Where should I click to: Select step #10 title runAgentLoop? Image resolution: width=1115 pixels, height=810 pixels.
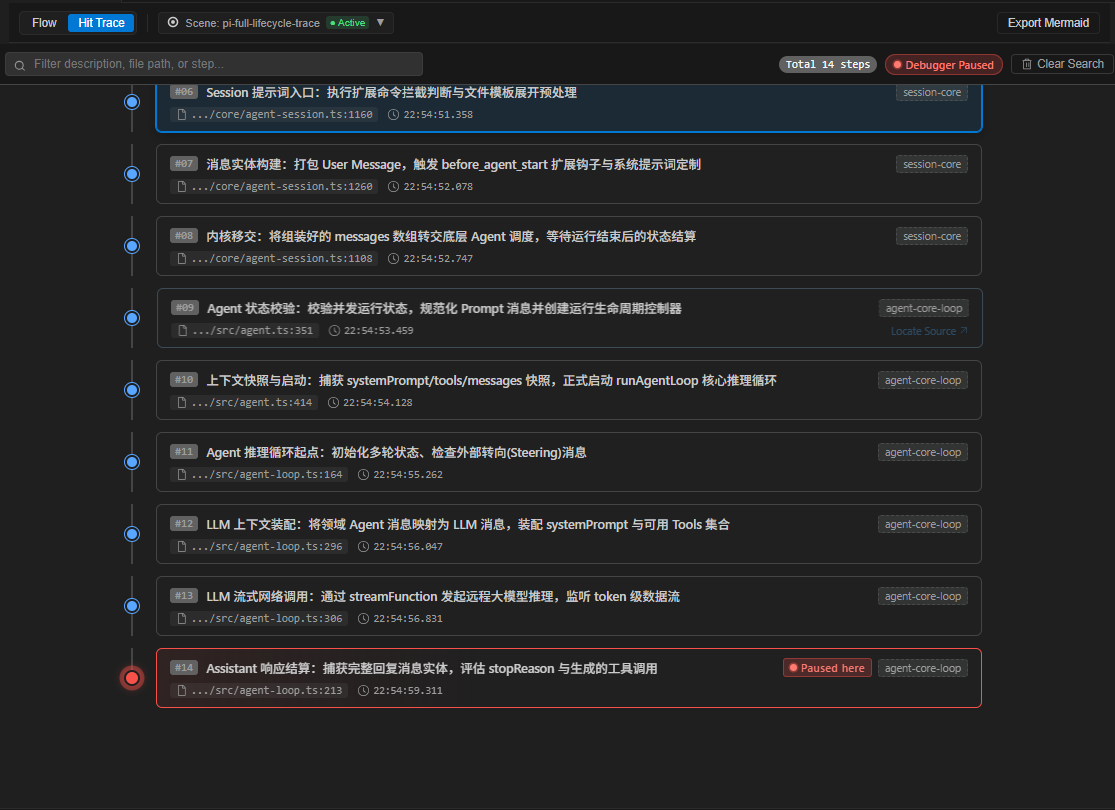491,380
